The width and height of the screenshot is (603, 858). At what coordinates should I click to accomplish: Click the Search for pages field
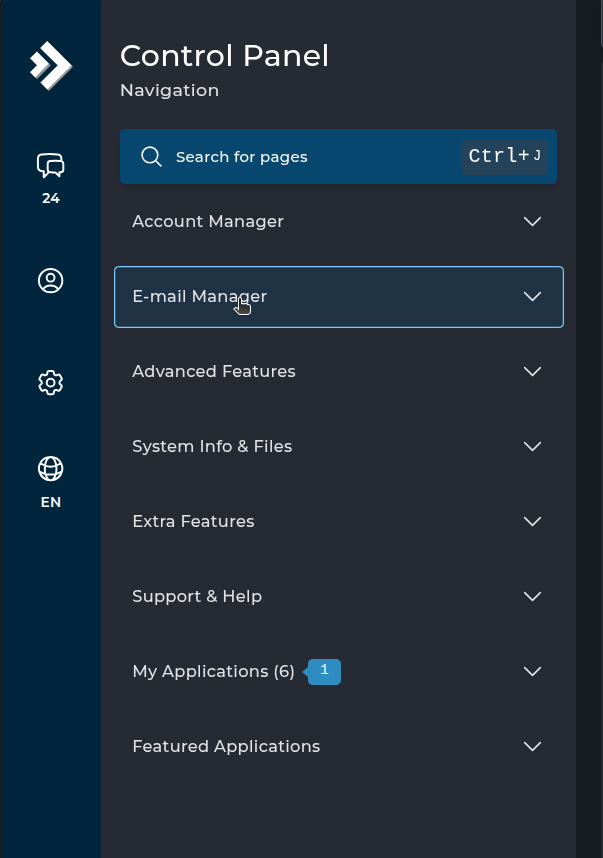(x=300, y=157)
